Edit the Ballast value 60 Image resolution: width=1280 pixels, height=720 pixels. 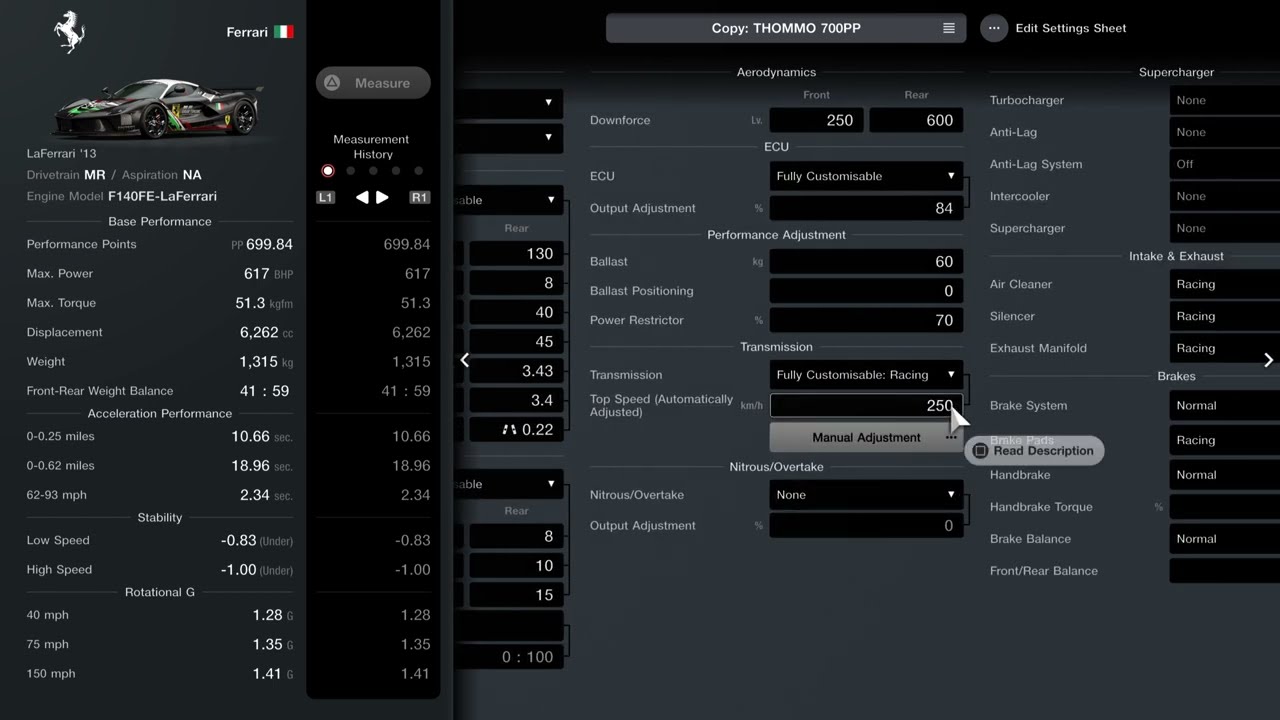866,261
